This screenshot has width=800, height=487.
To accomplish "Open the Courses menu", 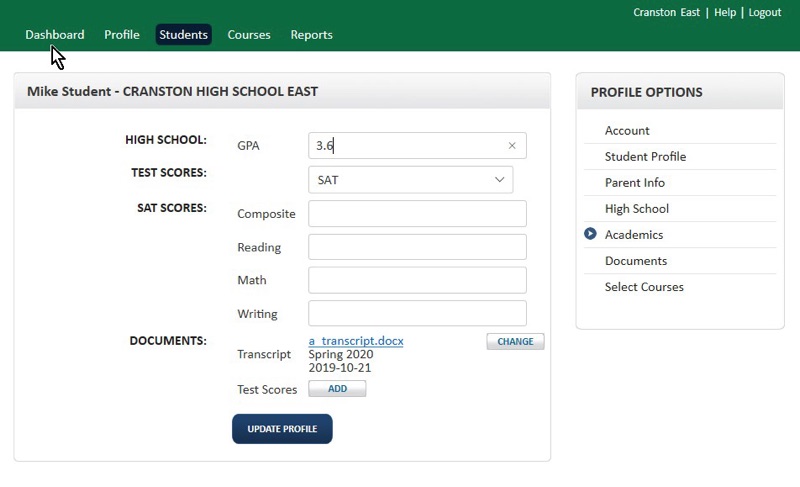I will click(x=249, y=35).
